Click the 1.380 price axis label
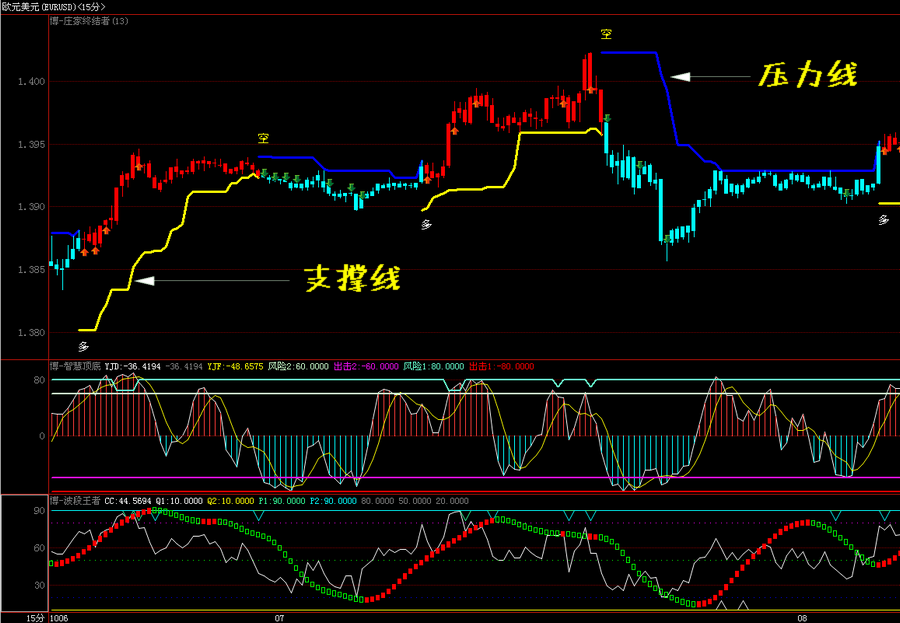The width and height of the screenshot is (900, 623). [x=31, y=332]
